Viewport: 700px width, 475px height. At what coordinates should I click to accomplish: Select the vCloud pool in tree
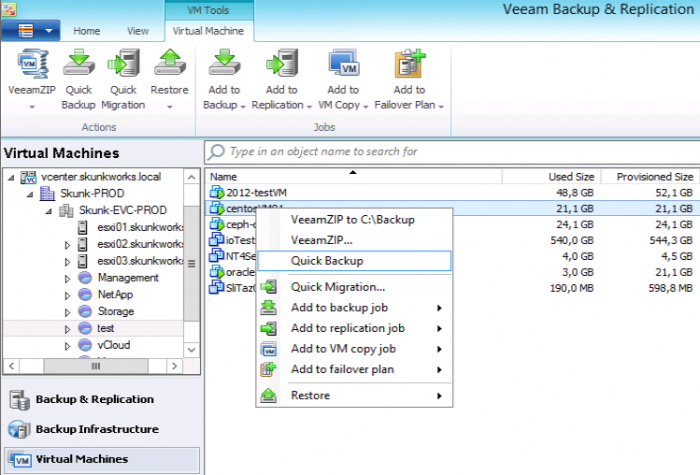pos(114,345)
